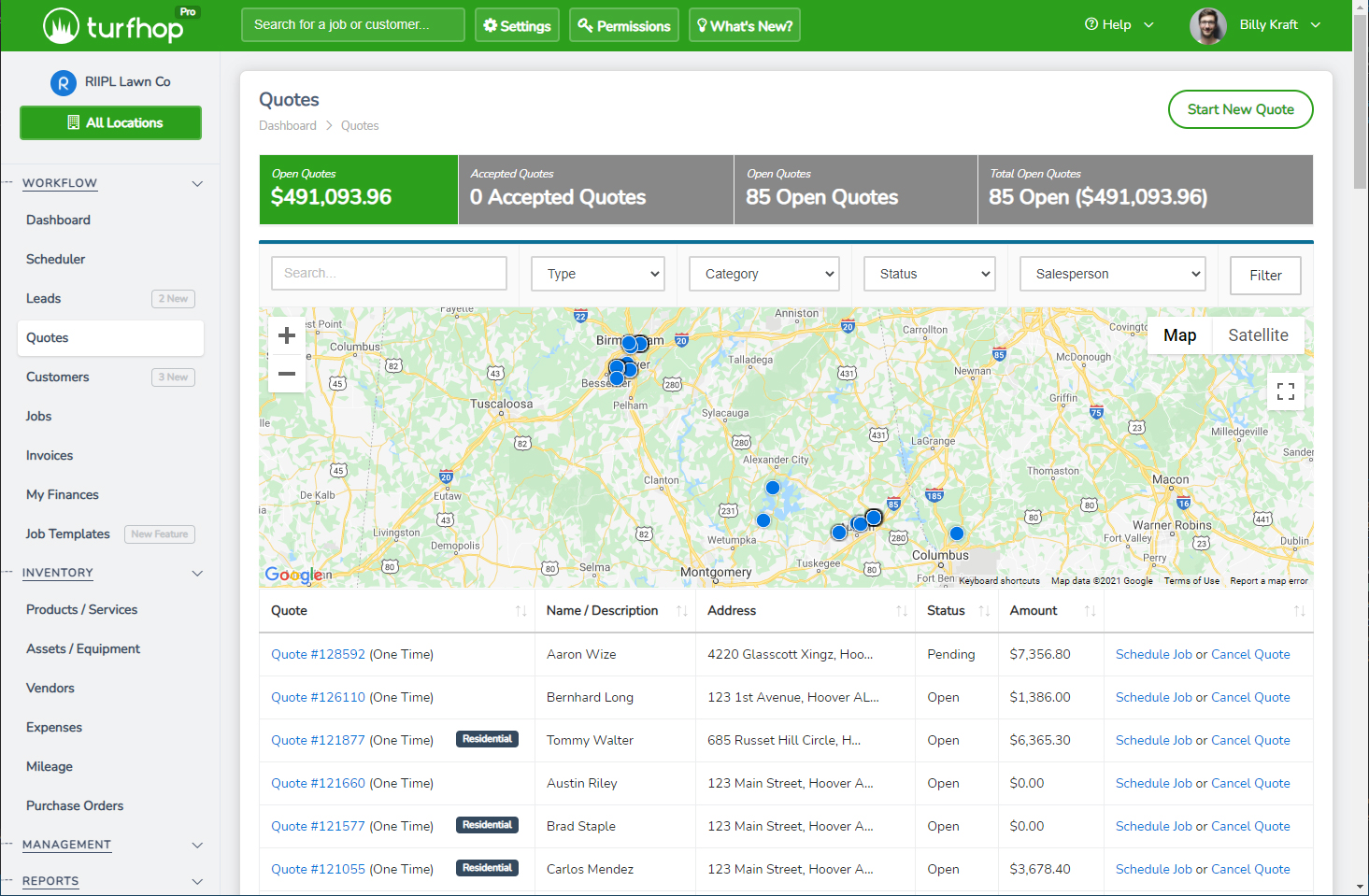The image size is (1369, 896).
Task: Zoom in on the map with plus icon
Action: [x=286, y=334]
